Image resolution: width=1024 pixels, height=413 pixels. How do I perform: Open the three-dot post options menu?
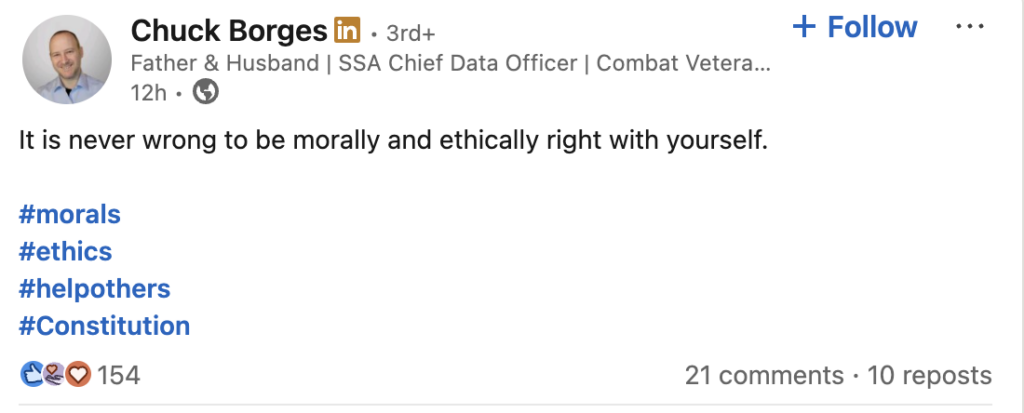pos(969,27)
